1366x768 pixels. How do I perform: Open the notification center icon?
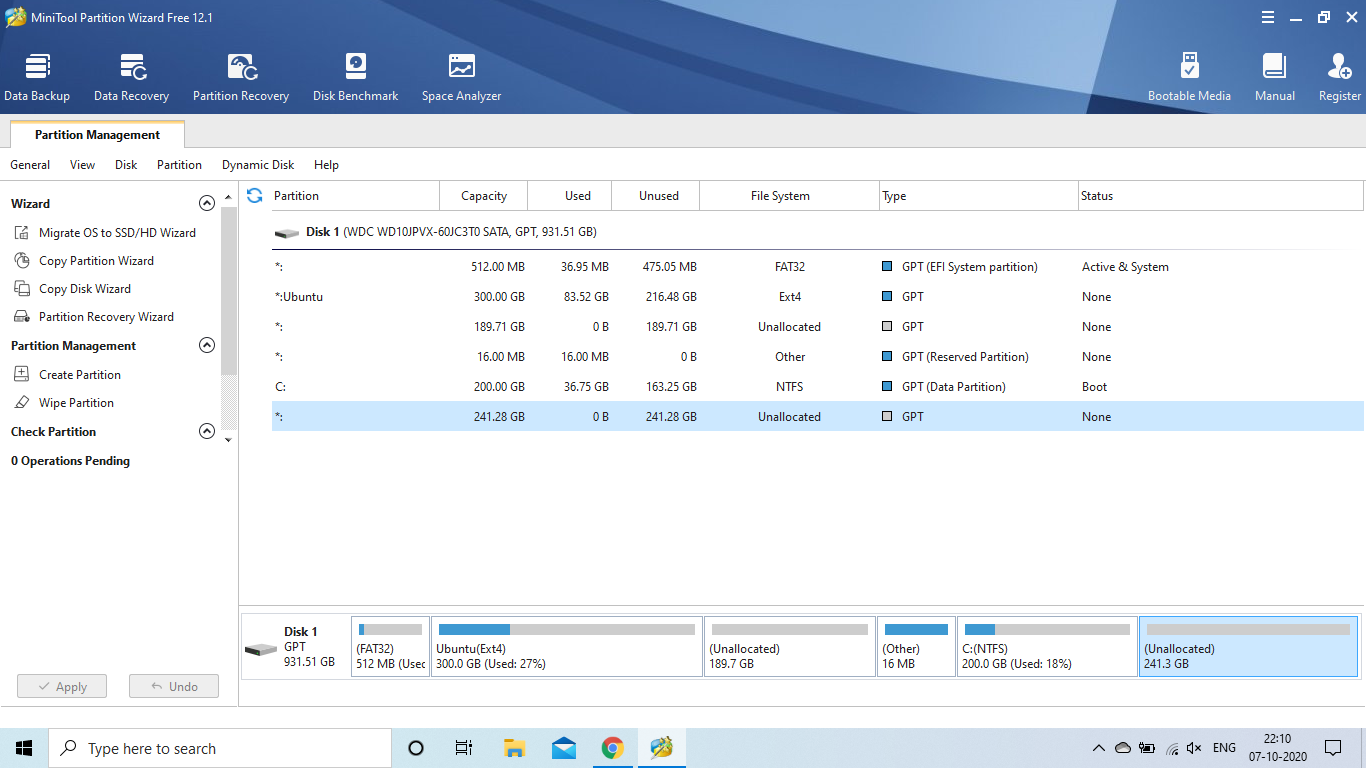[x=1332, y=748]
